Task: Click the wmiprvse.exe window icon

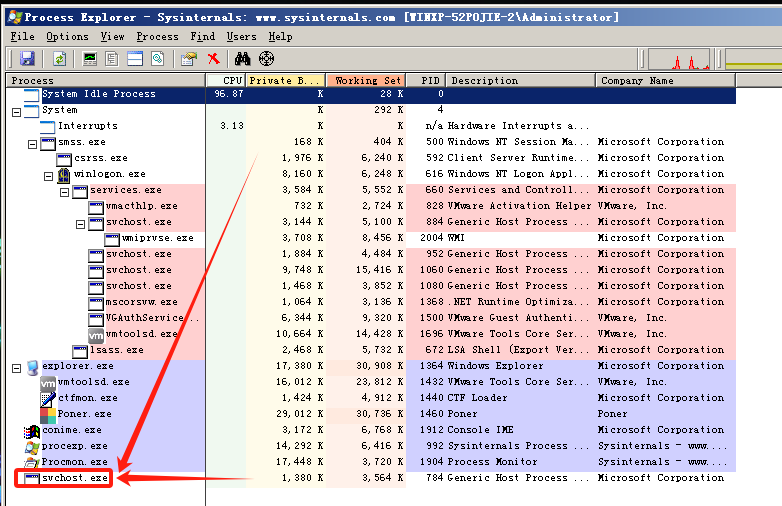Action: [x=112, y=240]
